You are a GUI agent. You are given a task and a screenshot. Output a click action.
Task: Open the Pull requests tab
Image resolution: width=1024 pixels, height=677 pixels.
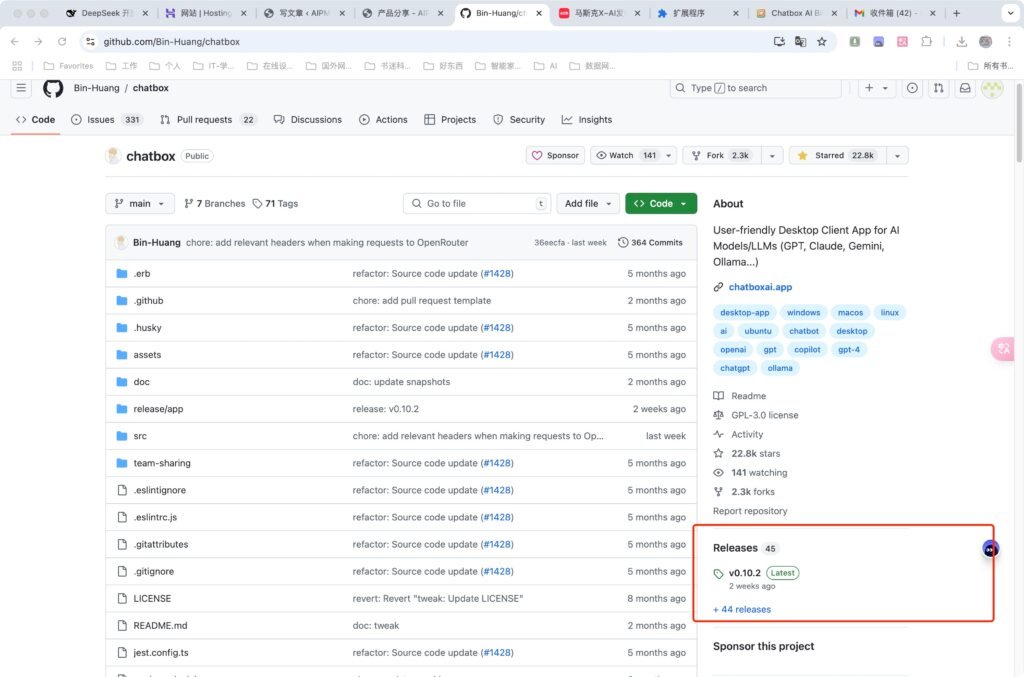(x=208, y=119)
